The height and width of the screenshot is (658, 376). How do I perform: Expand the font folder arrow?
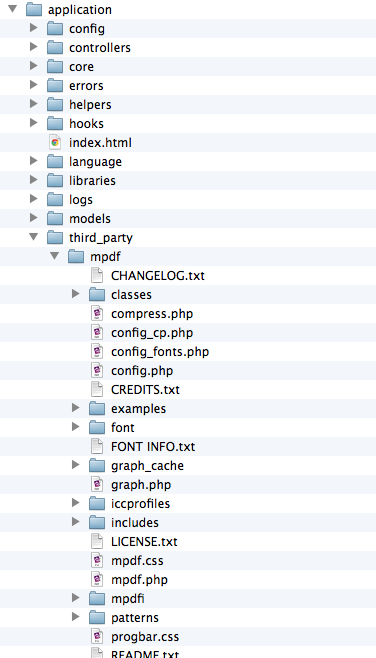[76, 427]
